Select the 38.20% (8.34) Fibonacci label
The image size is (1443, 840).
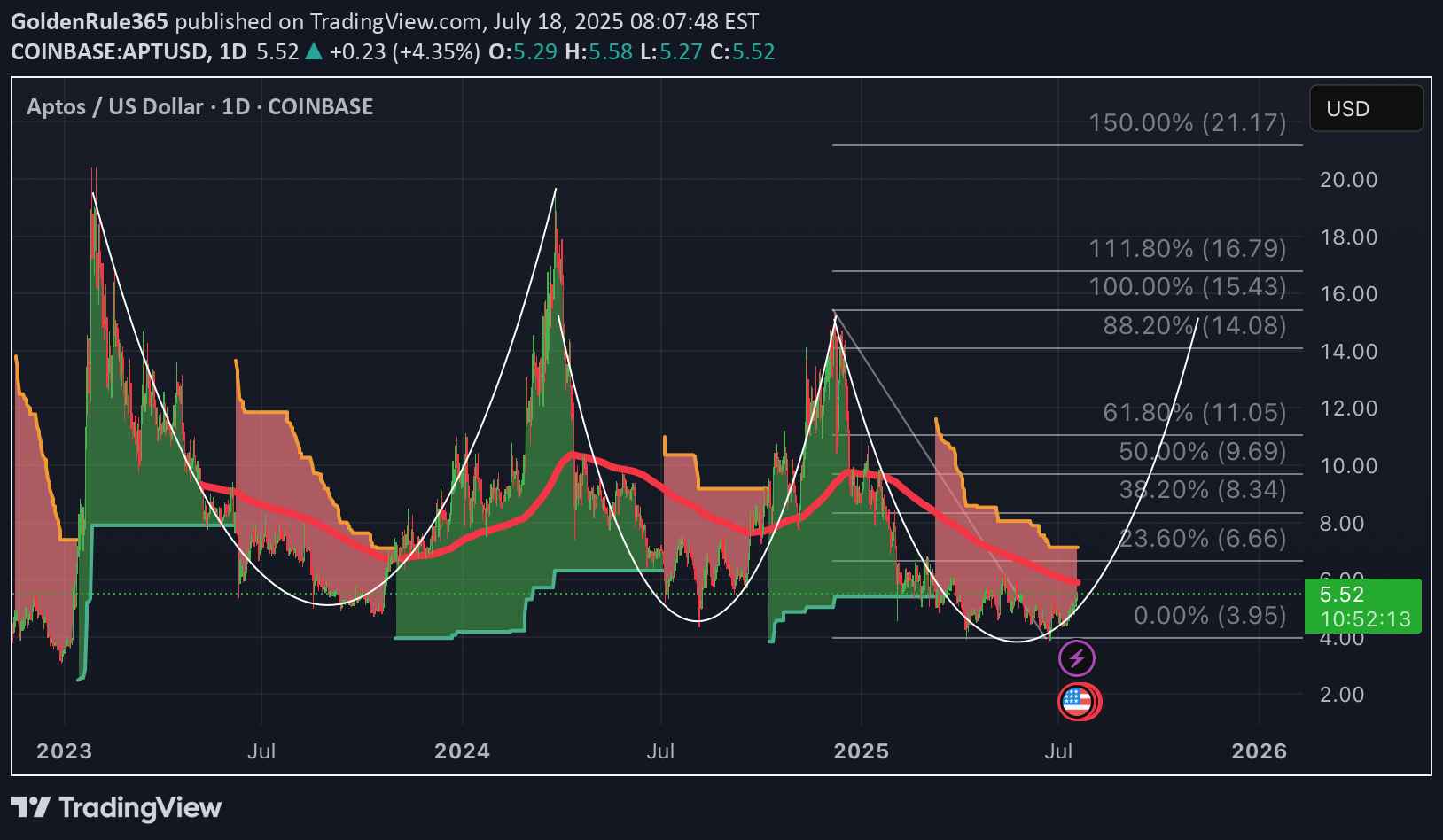[1203, 489]
